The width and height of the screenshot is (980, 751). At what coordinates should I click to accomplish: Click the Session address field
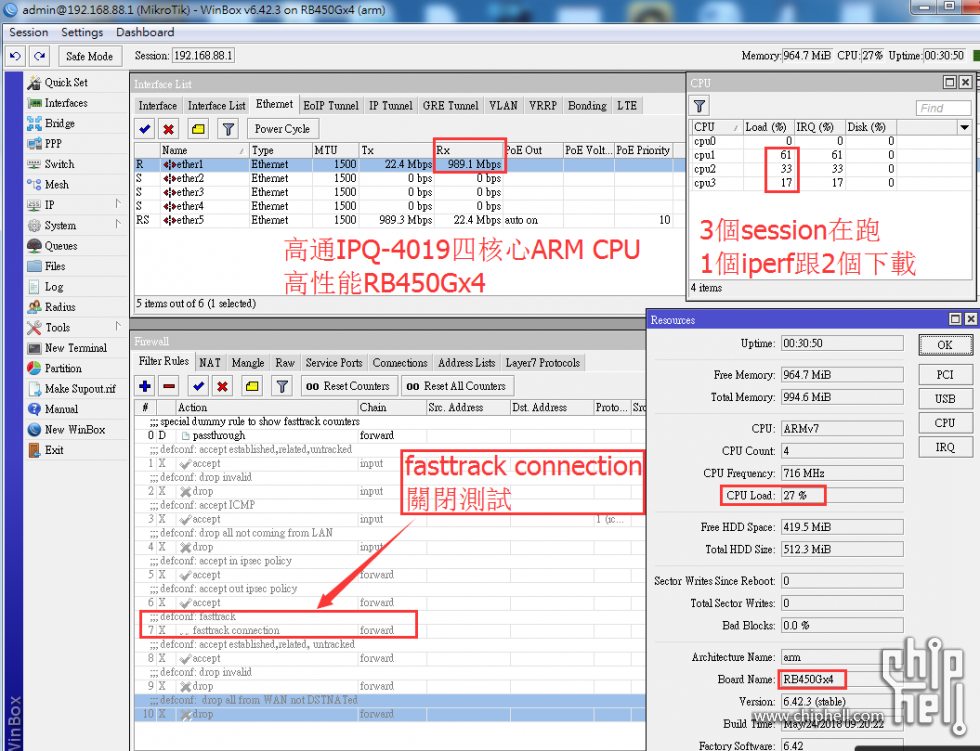[x=203, y=56]
